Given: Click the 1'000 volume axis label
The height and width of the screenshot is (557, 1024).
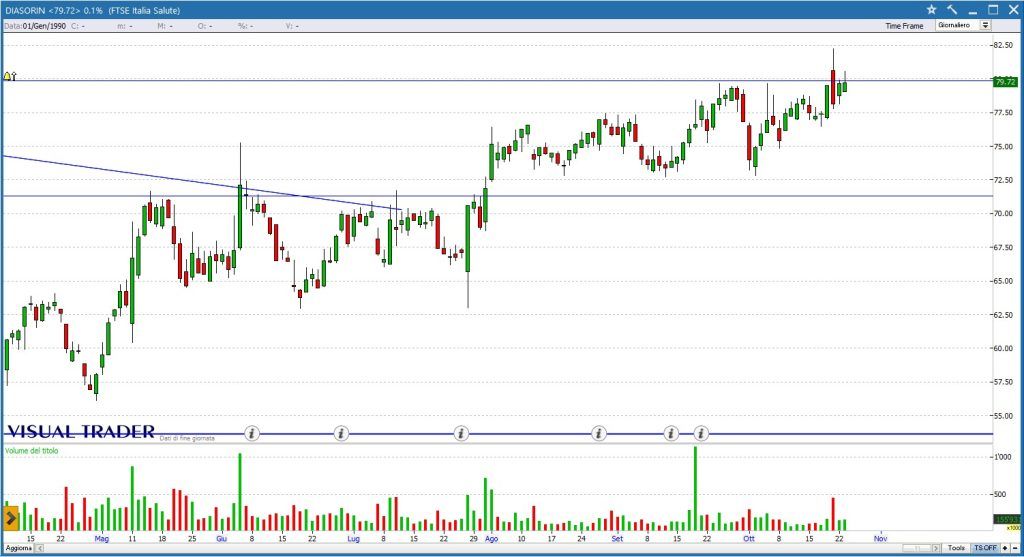Looking at the screenshot, I should (1002, 457).
